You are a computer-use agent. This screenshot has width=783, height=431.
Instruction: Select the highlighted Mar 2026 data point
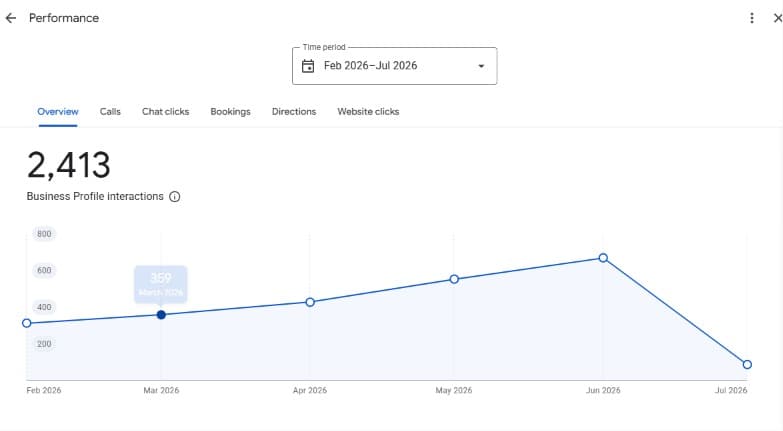click(x=161, y=315)
